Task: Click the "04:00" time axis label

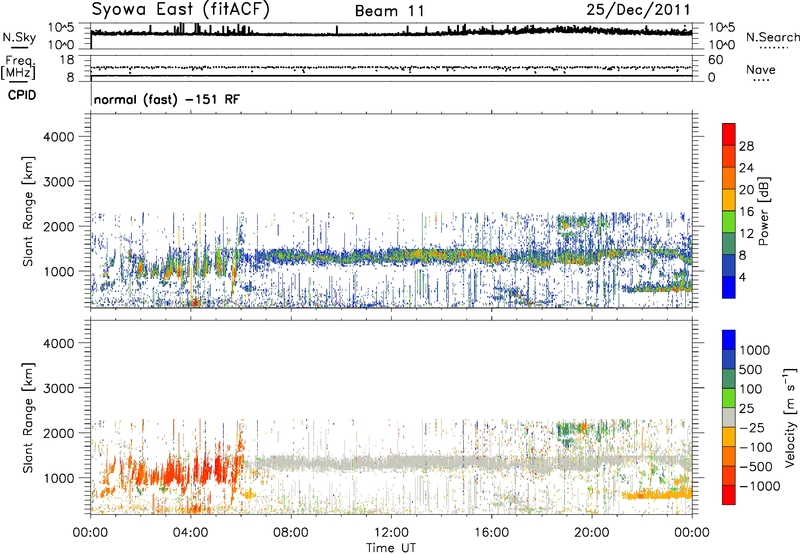Action: coord(190,533)
